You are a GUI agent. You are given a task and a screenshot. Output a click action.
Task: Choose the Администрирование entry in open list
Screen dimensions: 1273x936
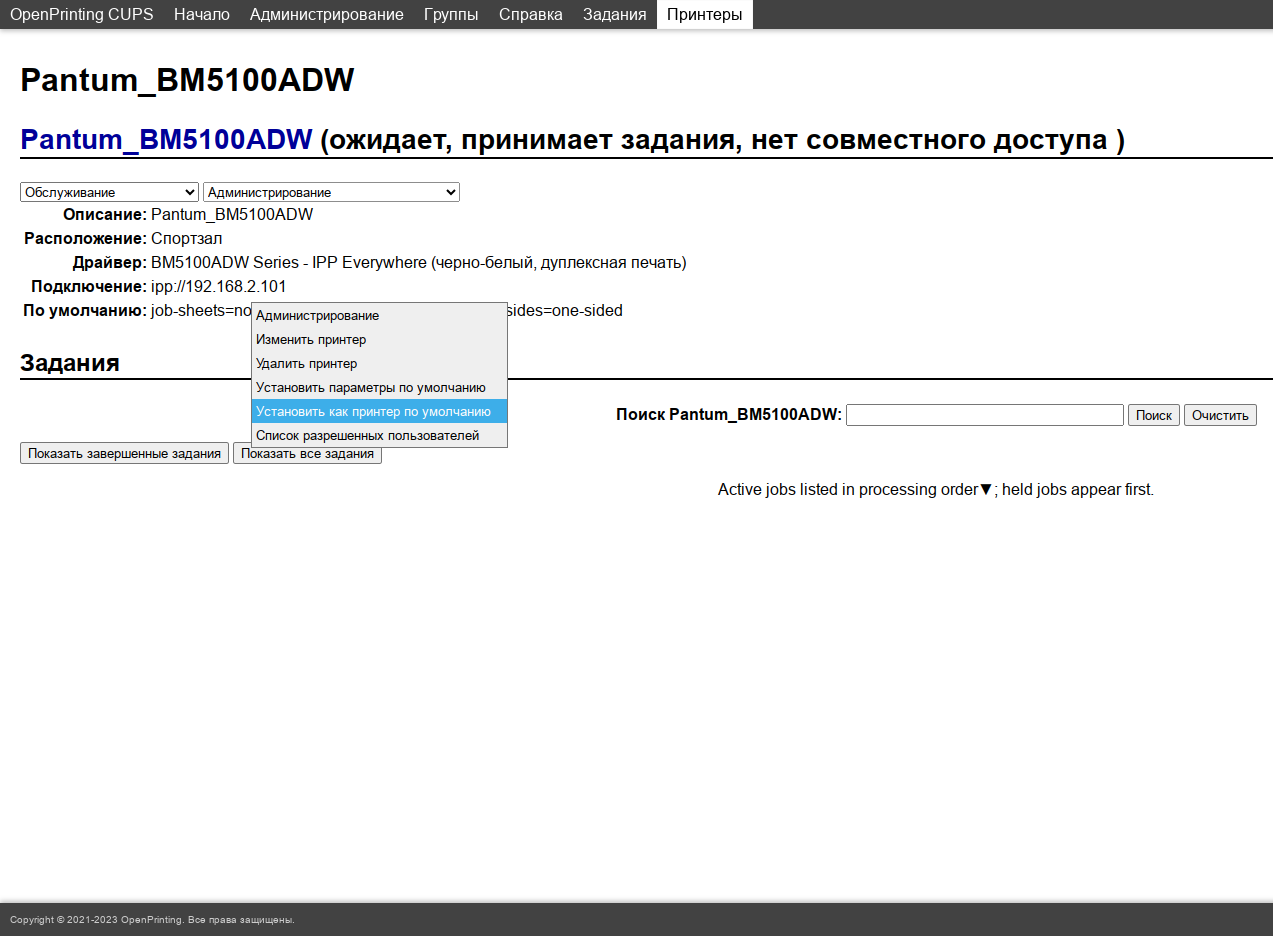pyautogui.click(x=317, y=316)
